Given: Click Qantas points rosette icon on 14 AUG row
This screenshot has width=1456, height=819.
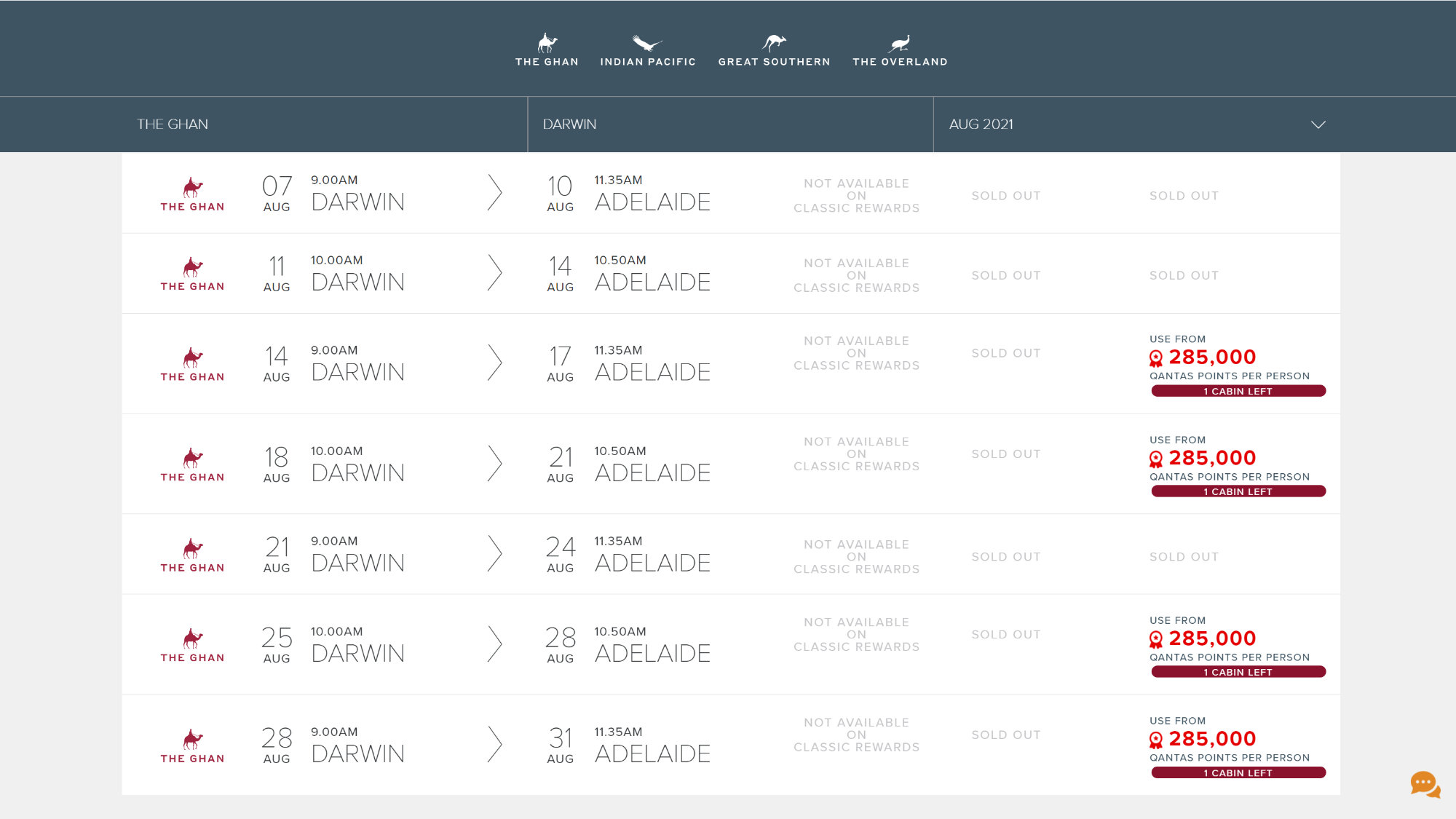Looking at the screenshot, I should 1156,358.
